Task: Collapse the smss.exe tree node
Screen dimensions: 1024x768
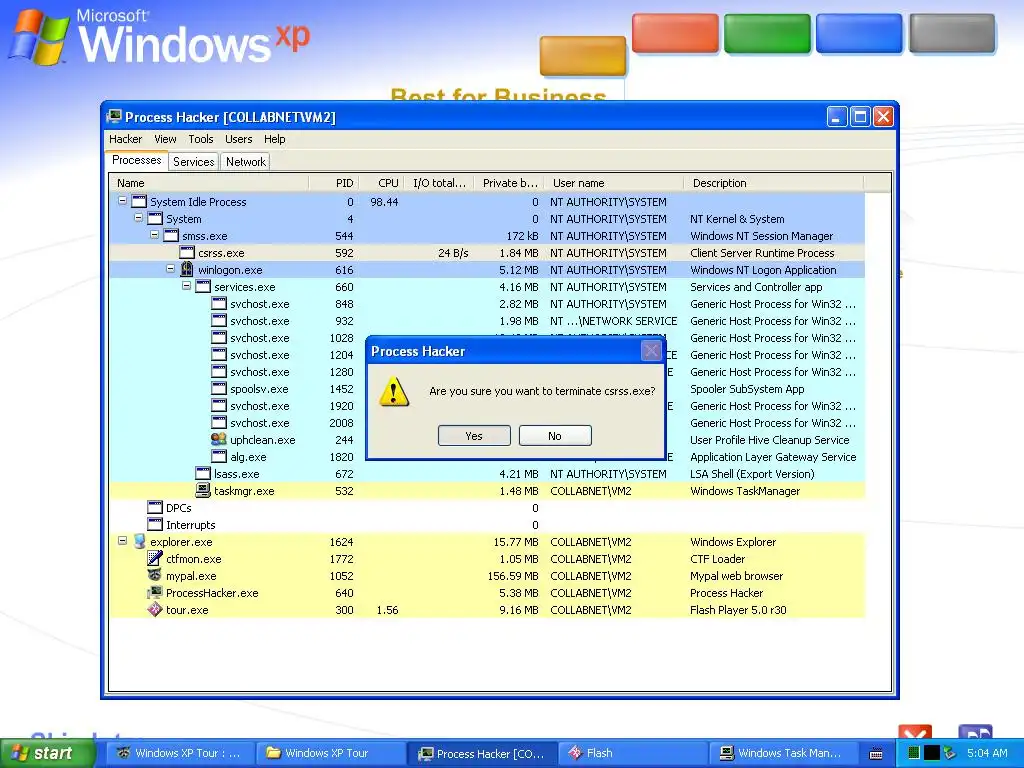Action: 155,235
